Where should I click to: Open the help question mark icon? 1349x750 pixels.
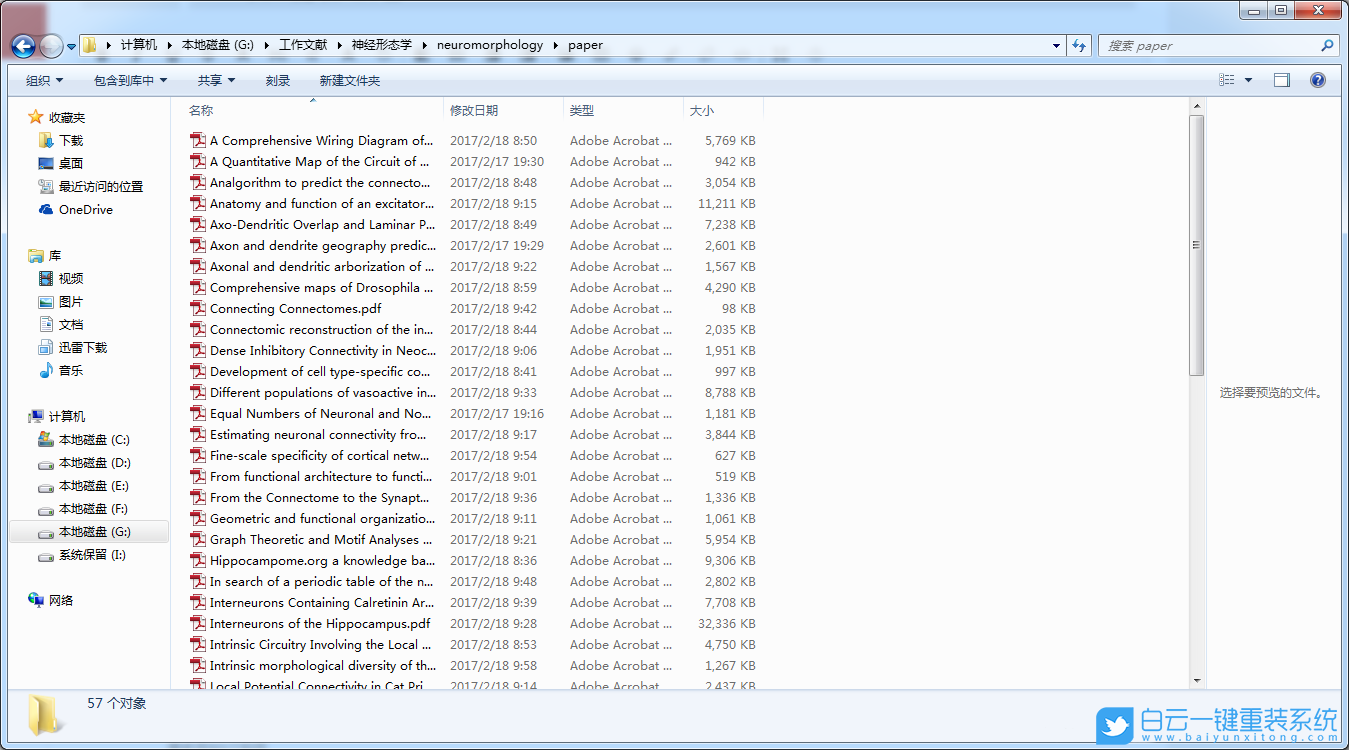pos(1318,80)
